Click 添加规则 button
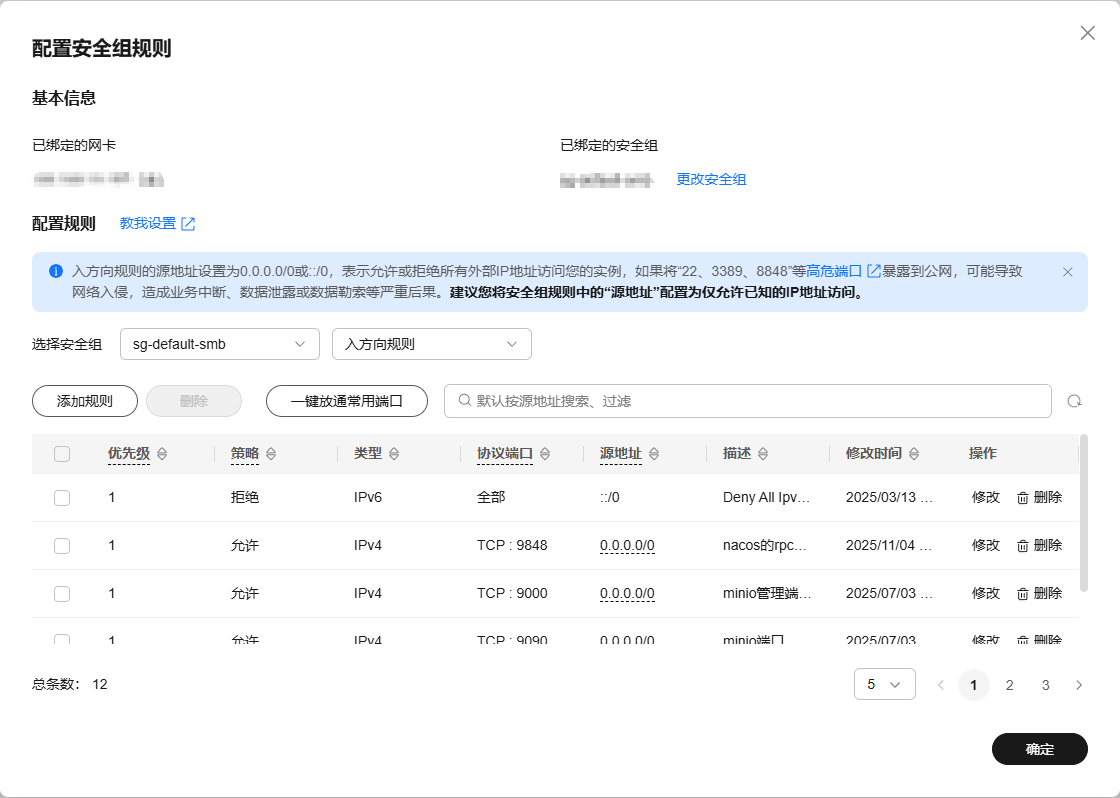Image resolution: width=1120 pixels, height=798 pixels. pyautogui.click(x=85, y=402)
